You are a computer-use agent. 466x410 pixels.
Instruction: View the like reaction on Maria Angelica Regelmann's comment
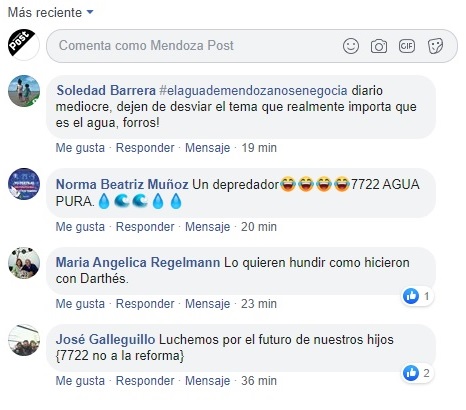(417, 296)
